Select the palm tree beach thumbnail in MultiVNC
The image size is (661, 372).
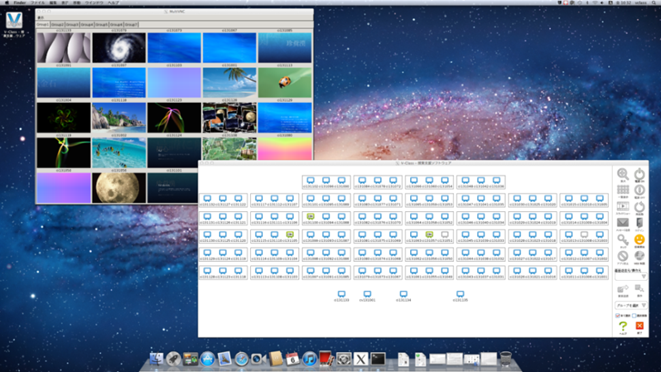[x=229, y=83]
